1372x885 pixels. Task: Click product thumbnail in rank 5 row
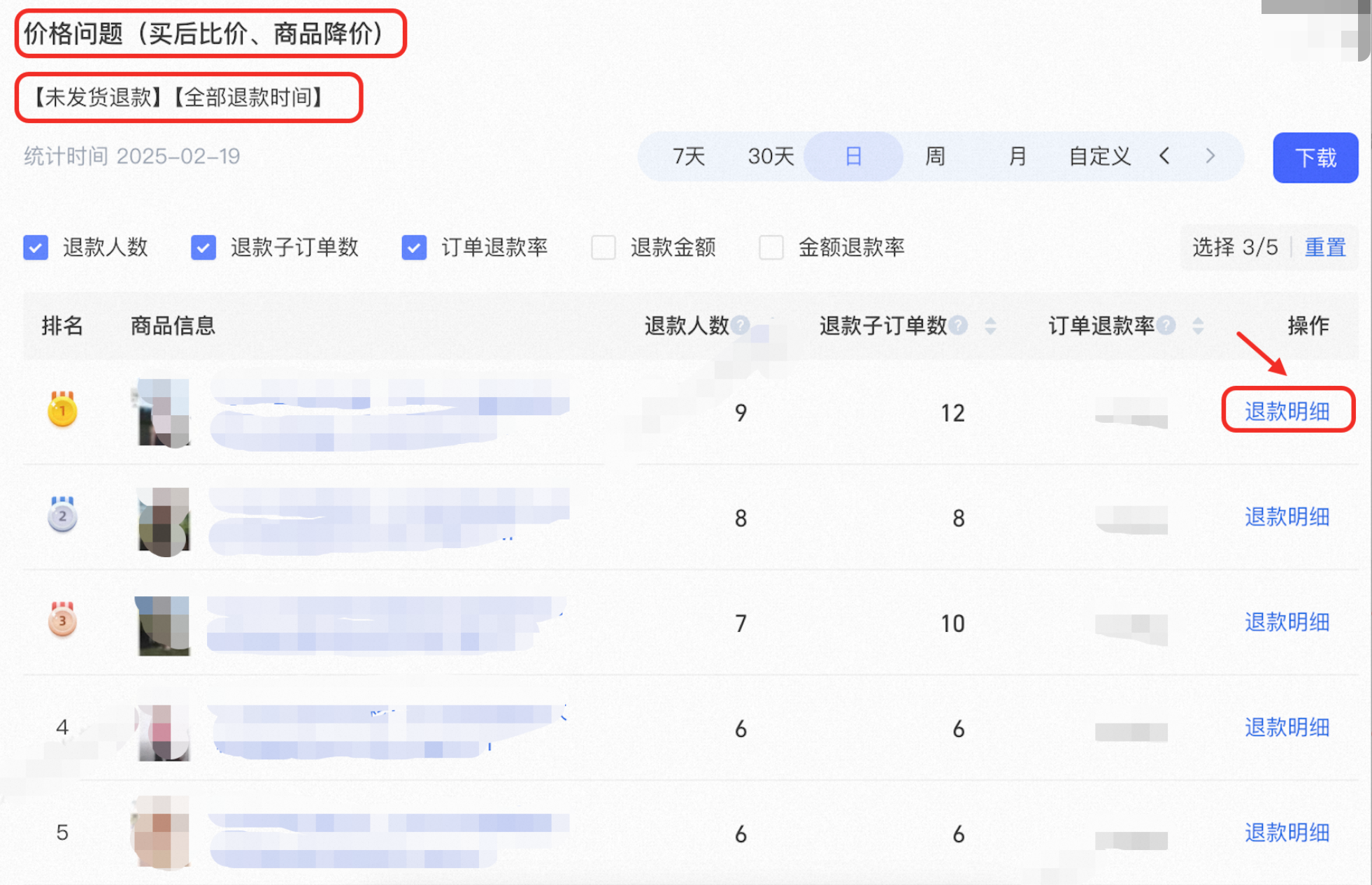[x=161, y=832]
